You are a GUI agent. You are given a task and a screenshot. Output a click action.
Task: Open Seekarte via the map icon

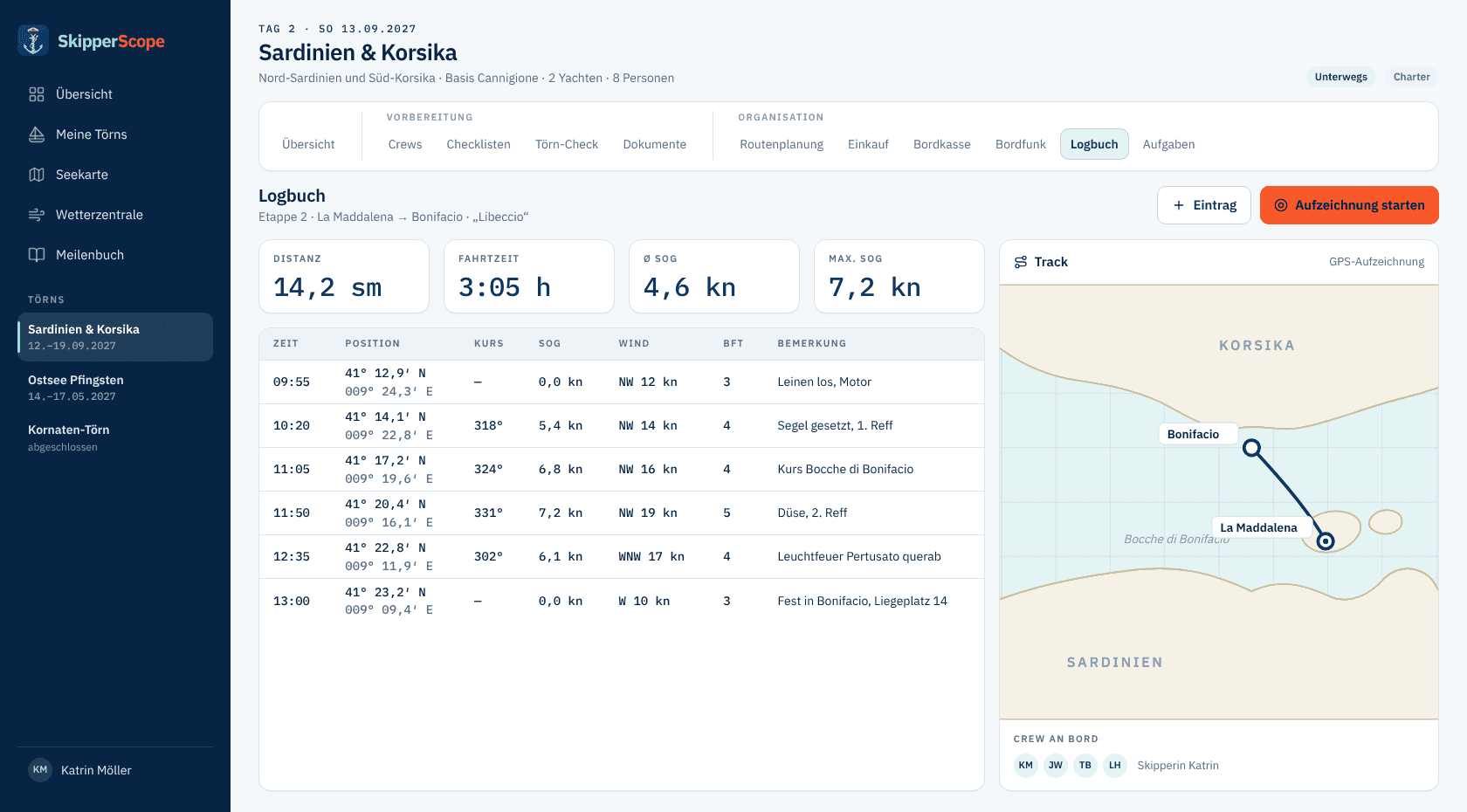[37, 175]
